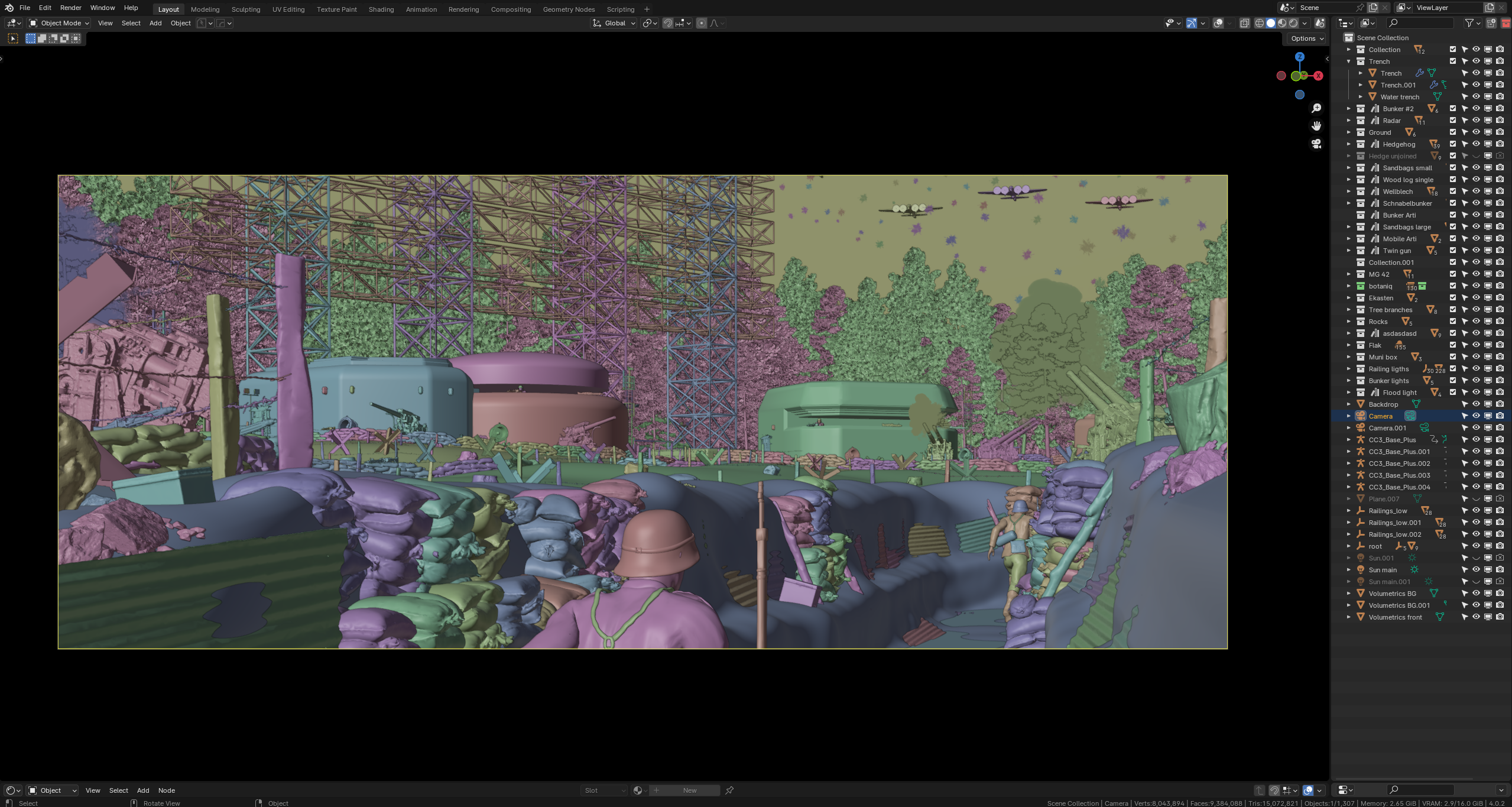Viewport: 1512px width, 807px height.
Task: Switch to wireframe viewport shading
Action: click(x=1260, y=23)
